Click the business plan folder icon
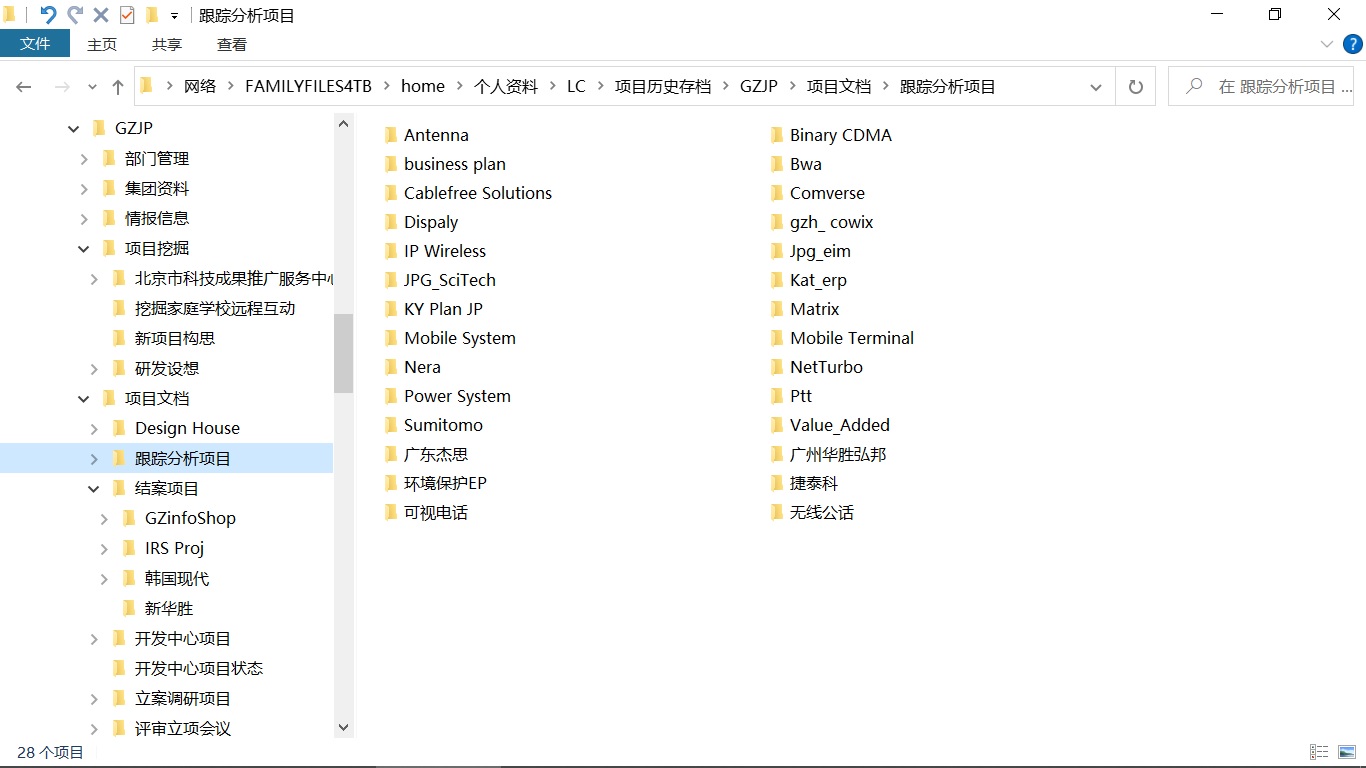 pos(391,164)
